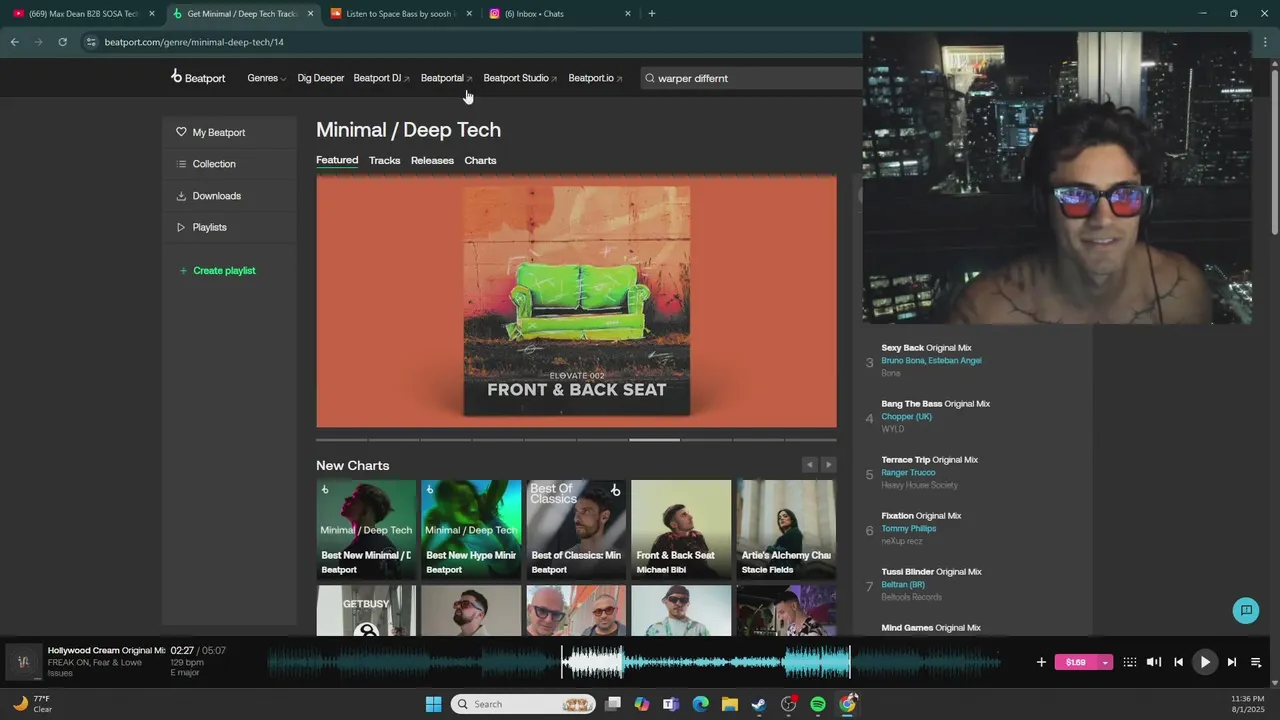This screenshot has height=720, width=1280.
Task: Seek within the player waveform
Action: (x=634, y=662)
